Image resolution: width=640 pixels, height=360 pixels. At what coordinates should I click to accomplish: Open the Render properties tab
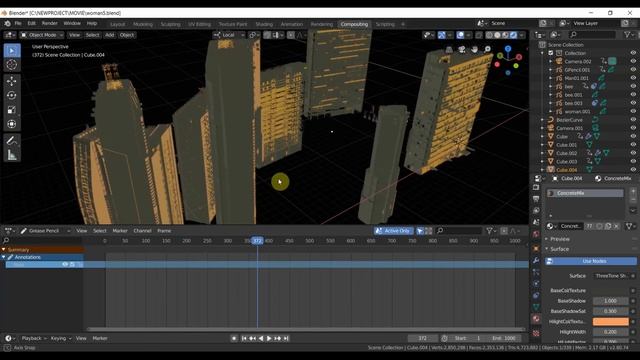pos(536,187)
